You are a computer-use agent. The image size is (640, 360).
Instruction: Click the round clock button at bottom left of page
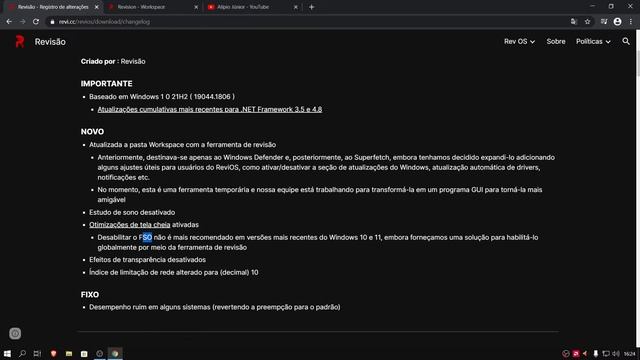click(x=15, y=333)
